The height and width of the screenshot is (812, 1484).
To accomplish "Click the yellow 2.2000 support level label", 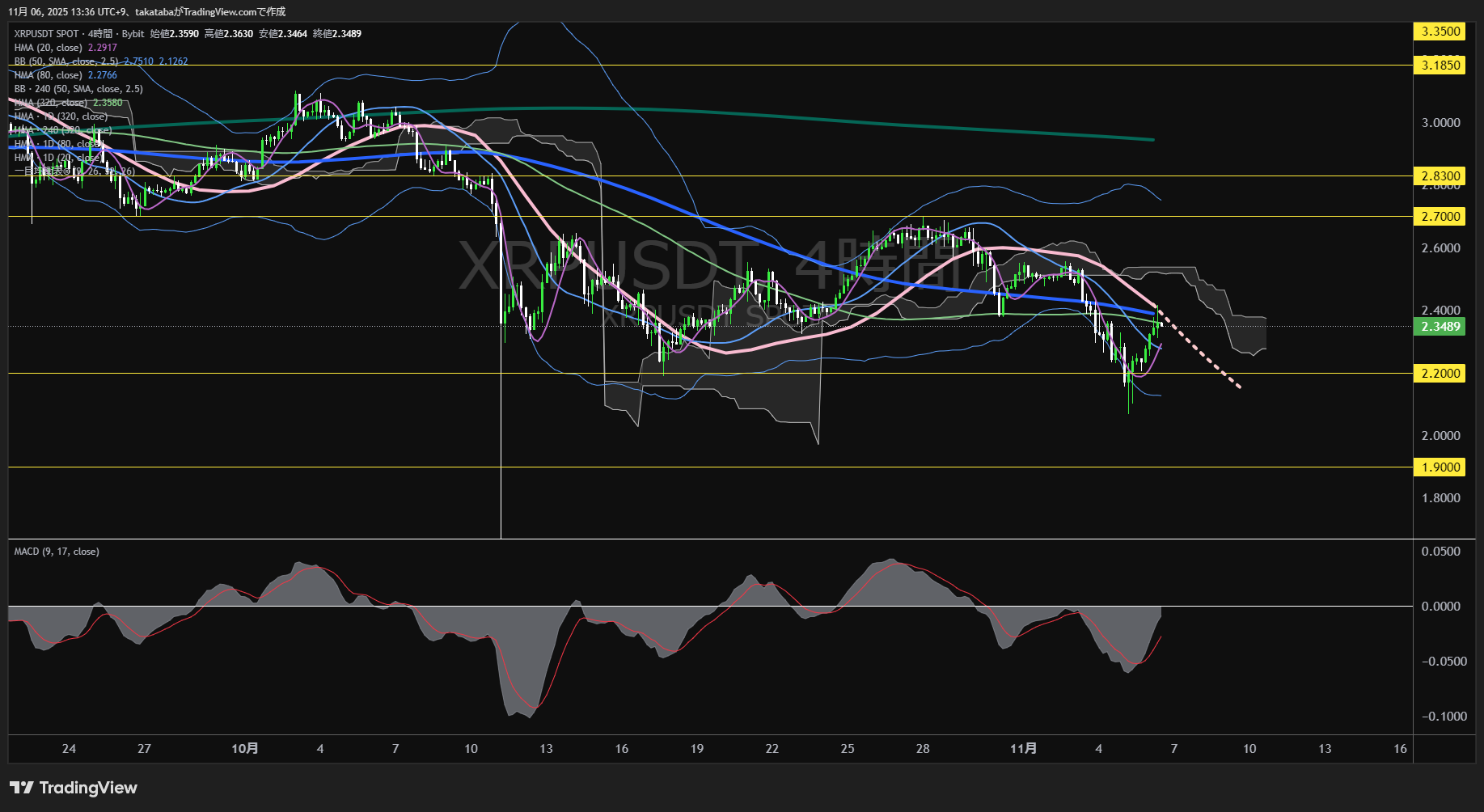I will 1440,374.
